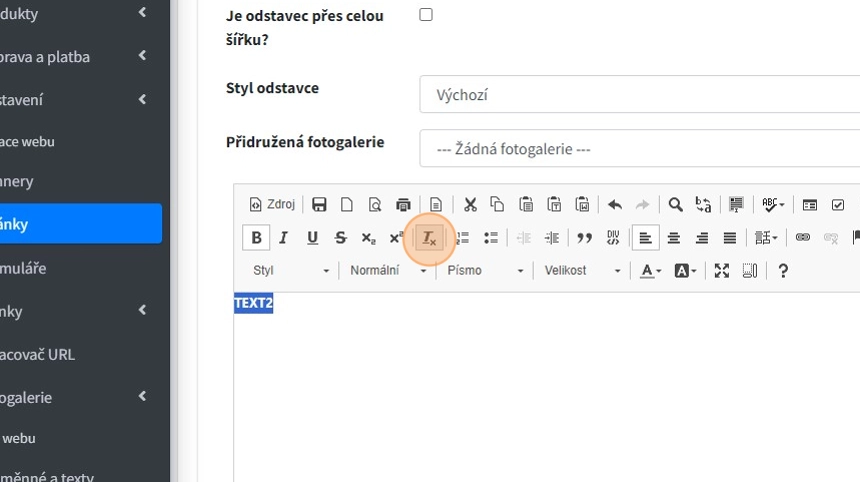Apply Italic formatting
Viewport: 860px width, 482px height.
[284, 238]
